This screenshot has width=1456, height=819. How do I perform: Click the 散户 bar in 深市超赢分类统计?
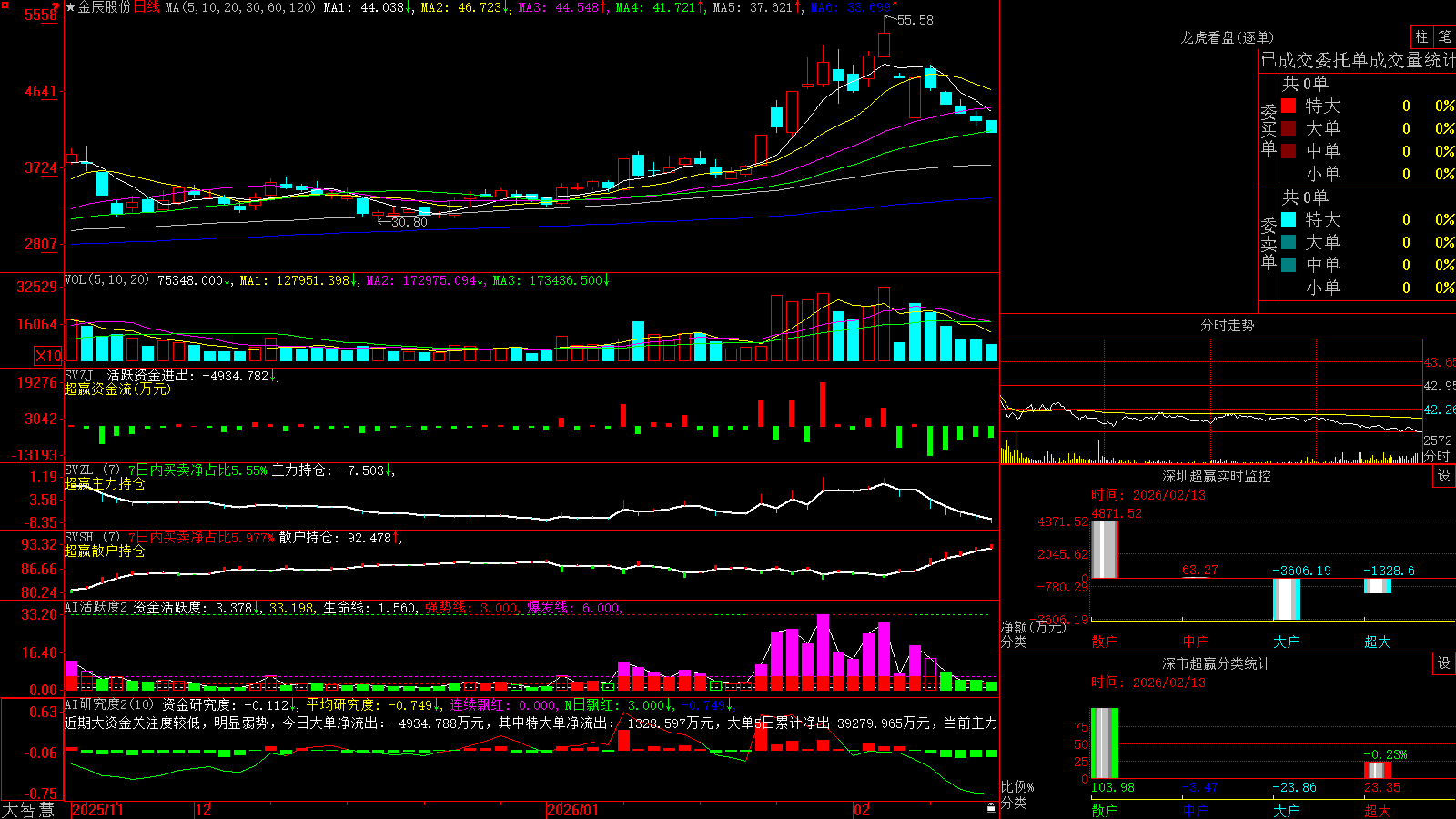click(1104, 743)
